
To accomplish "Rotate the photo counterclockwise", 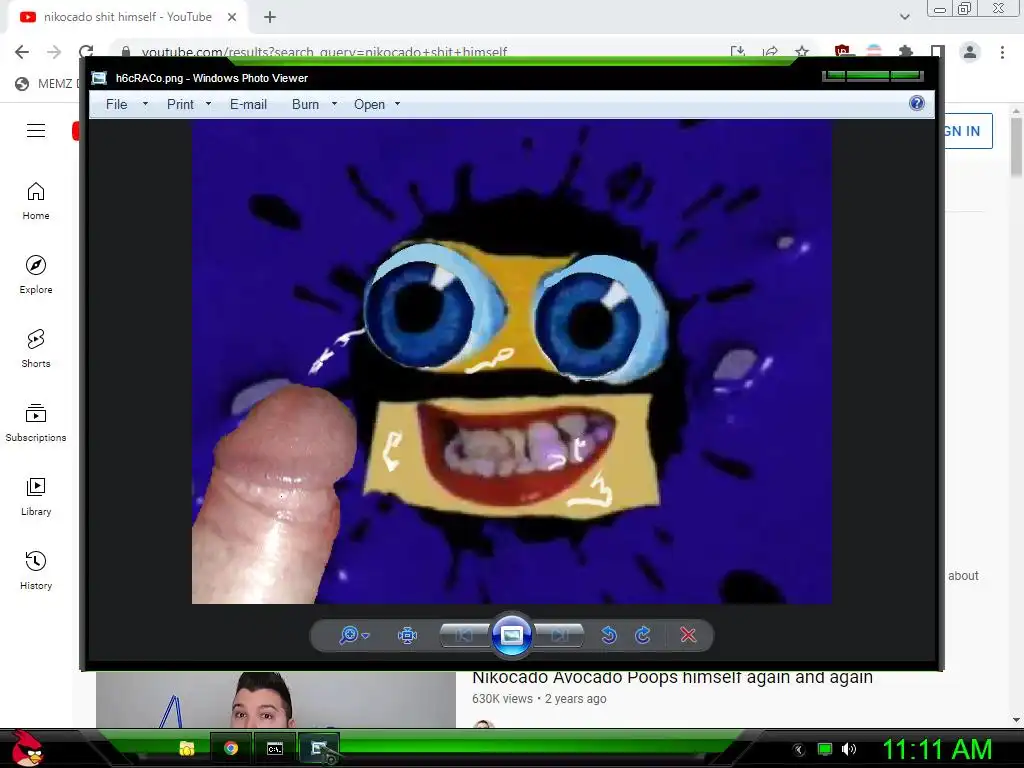I will [609, 635].
